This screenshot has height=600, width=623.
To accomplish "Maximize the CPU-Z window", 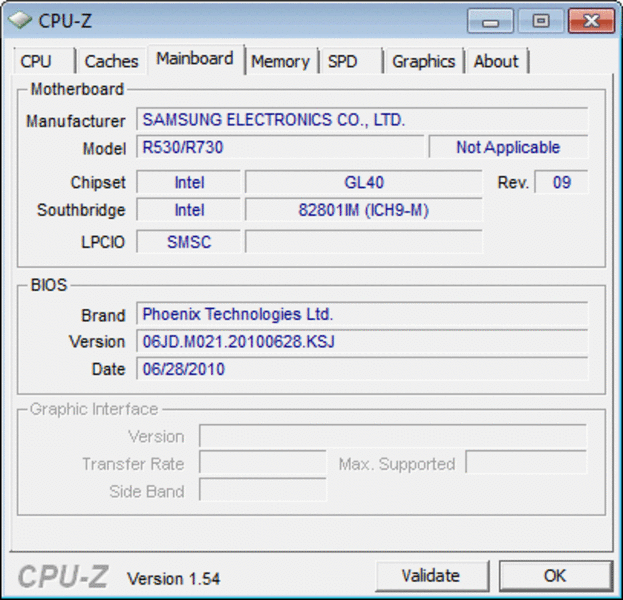I will coord(540,21).
